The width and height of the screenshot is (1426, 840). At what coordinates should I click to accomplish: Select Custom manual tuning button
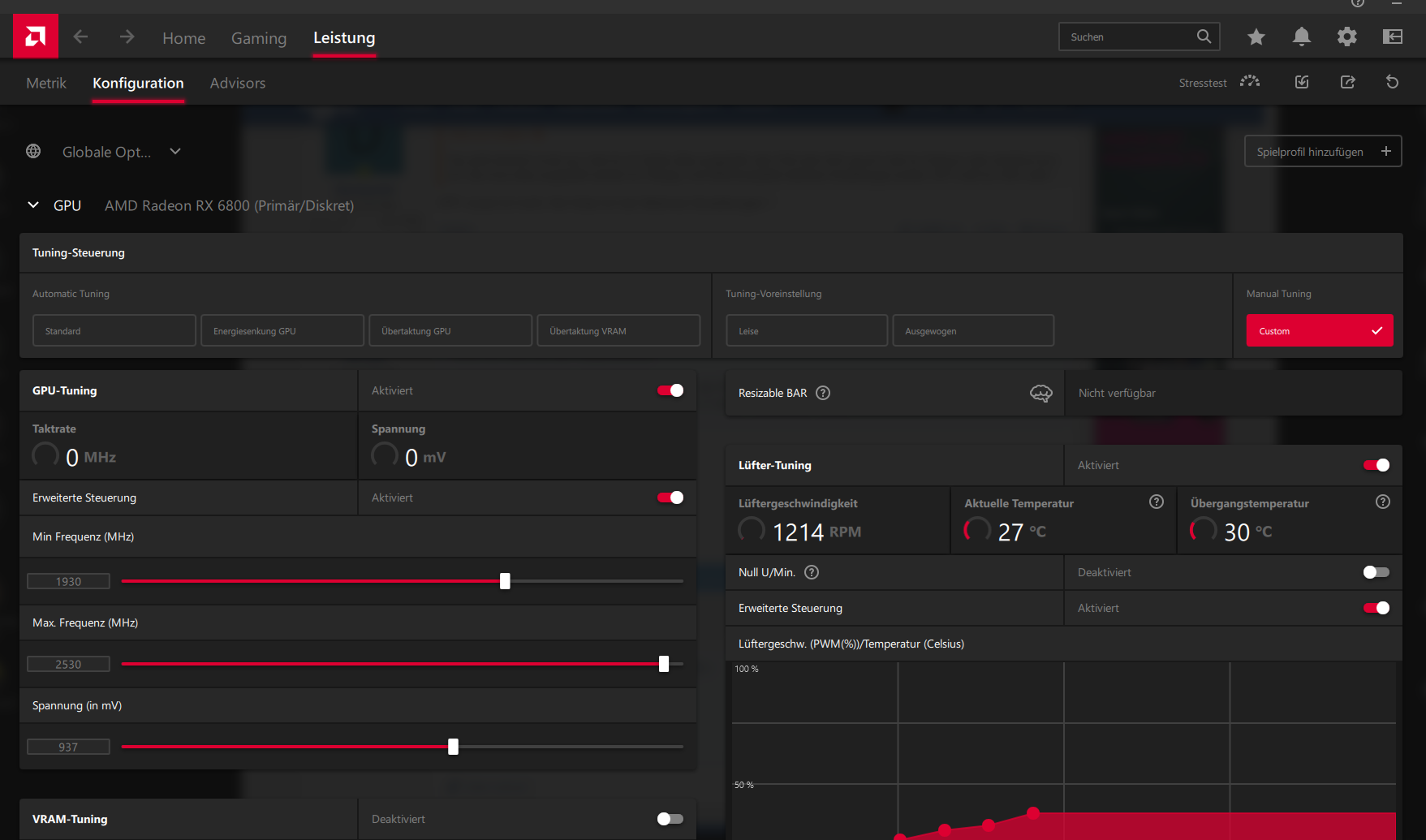tap(1320, 330)
